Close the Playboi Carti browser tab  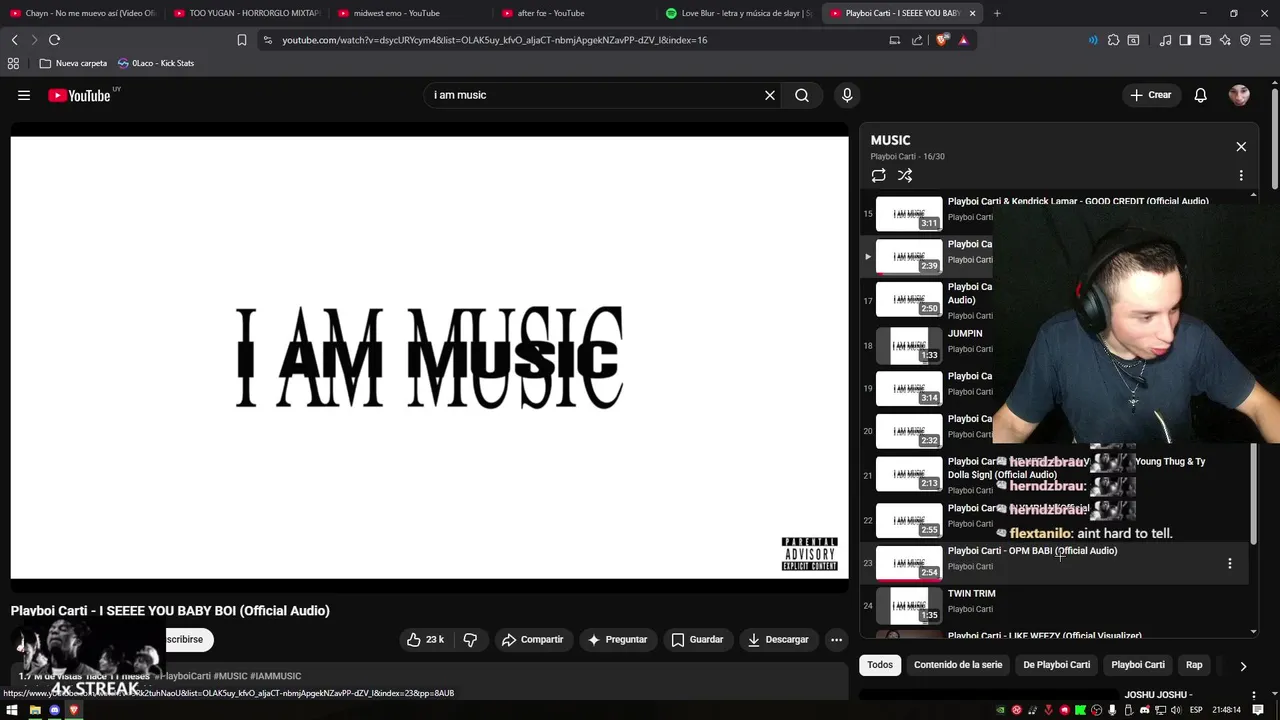click(972, 13)
